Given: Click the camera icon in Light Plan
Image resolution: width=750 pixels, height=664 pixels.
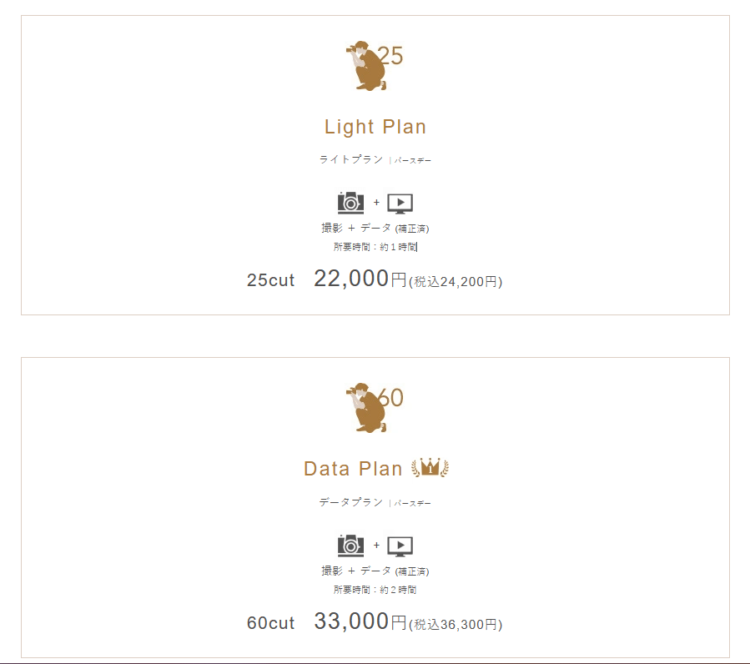Looking at the screenshot, I should pos(351,203).
